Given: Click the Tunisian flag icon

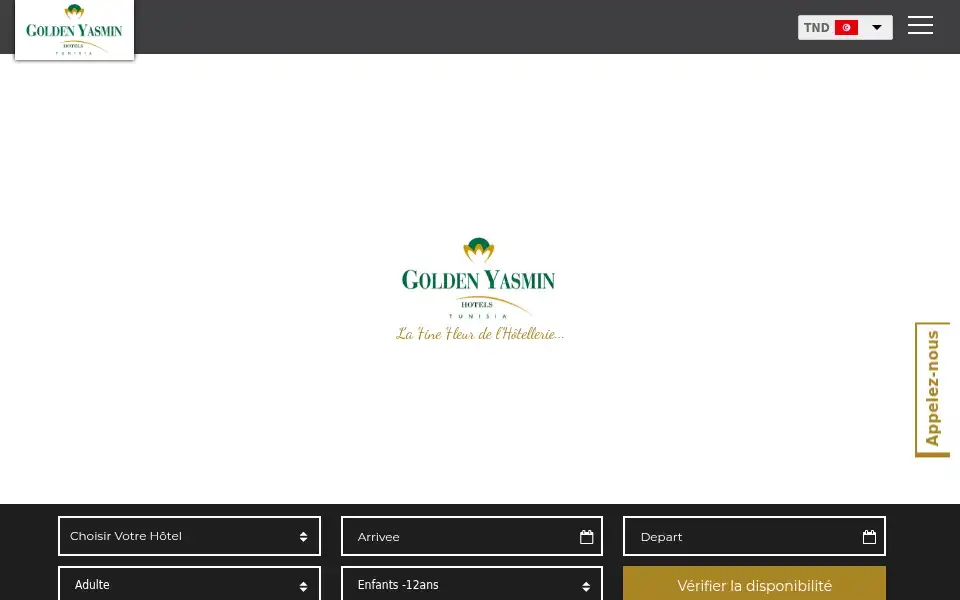Looking at the screenshot, I should [846, 28].
